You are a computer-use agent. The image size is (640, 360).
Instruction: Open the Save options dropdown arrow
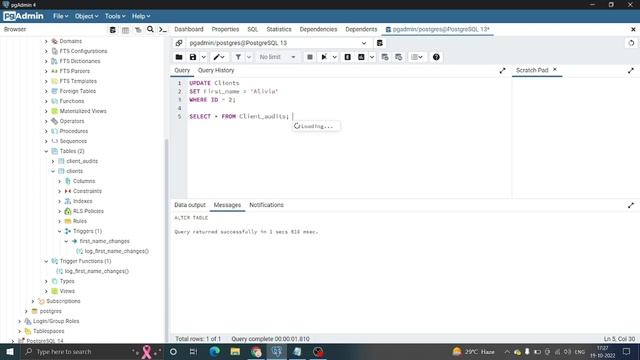tap(203, 57)
